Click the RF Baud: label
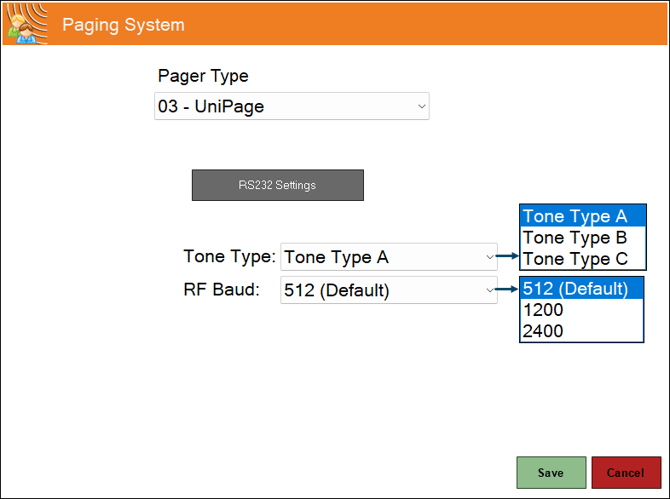The image size is (670, 499). point(221,290)
